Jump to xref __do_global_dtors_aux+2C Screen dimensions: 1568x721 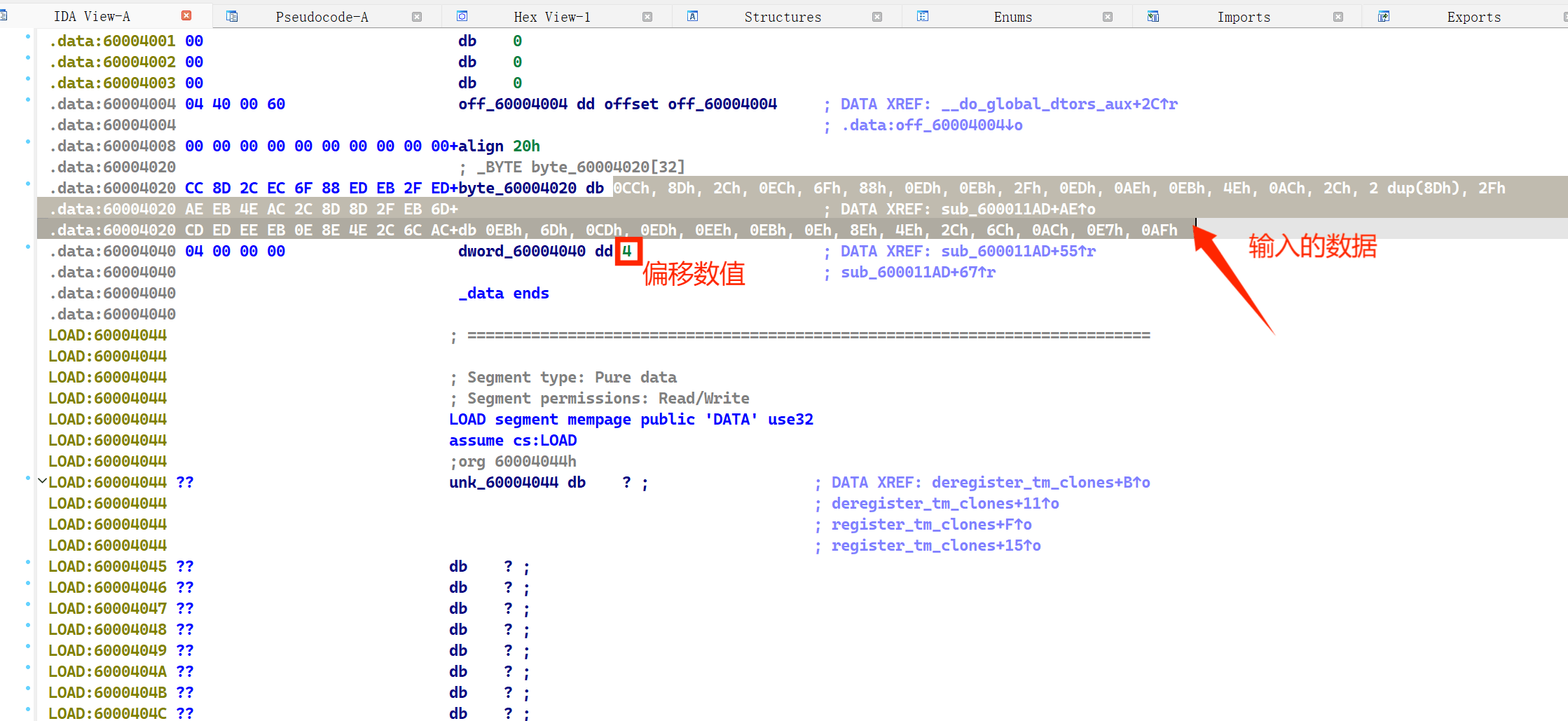pos(1059,104)
